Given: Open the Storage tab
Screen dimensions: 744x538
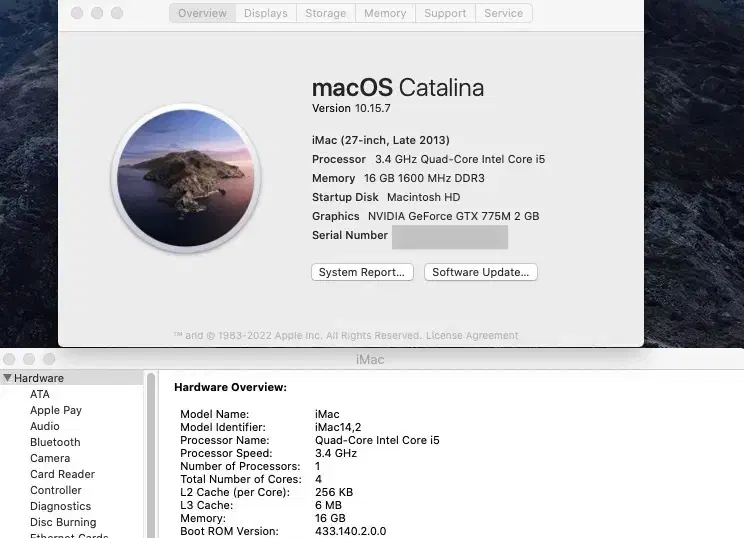Looking at the screenshot, I should pyautogui.click(x=326, y=13).
